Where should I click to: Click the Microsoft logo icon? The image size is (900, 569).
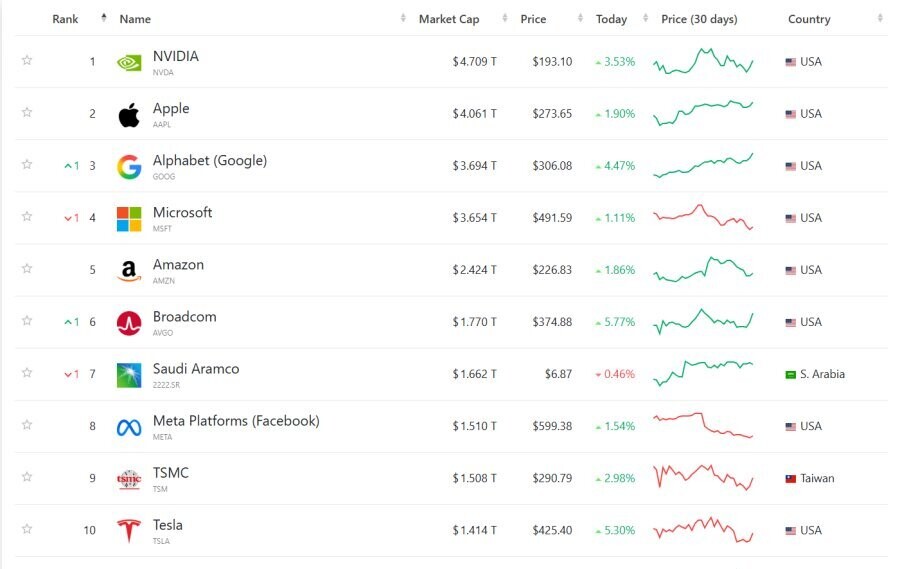129,219
